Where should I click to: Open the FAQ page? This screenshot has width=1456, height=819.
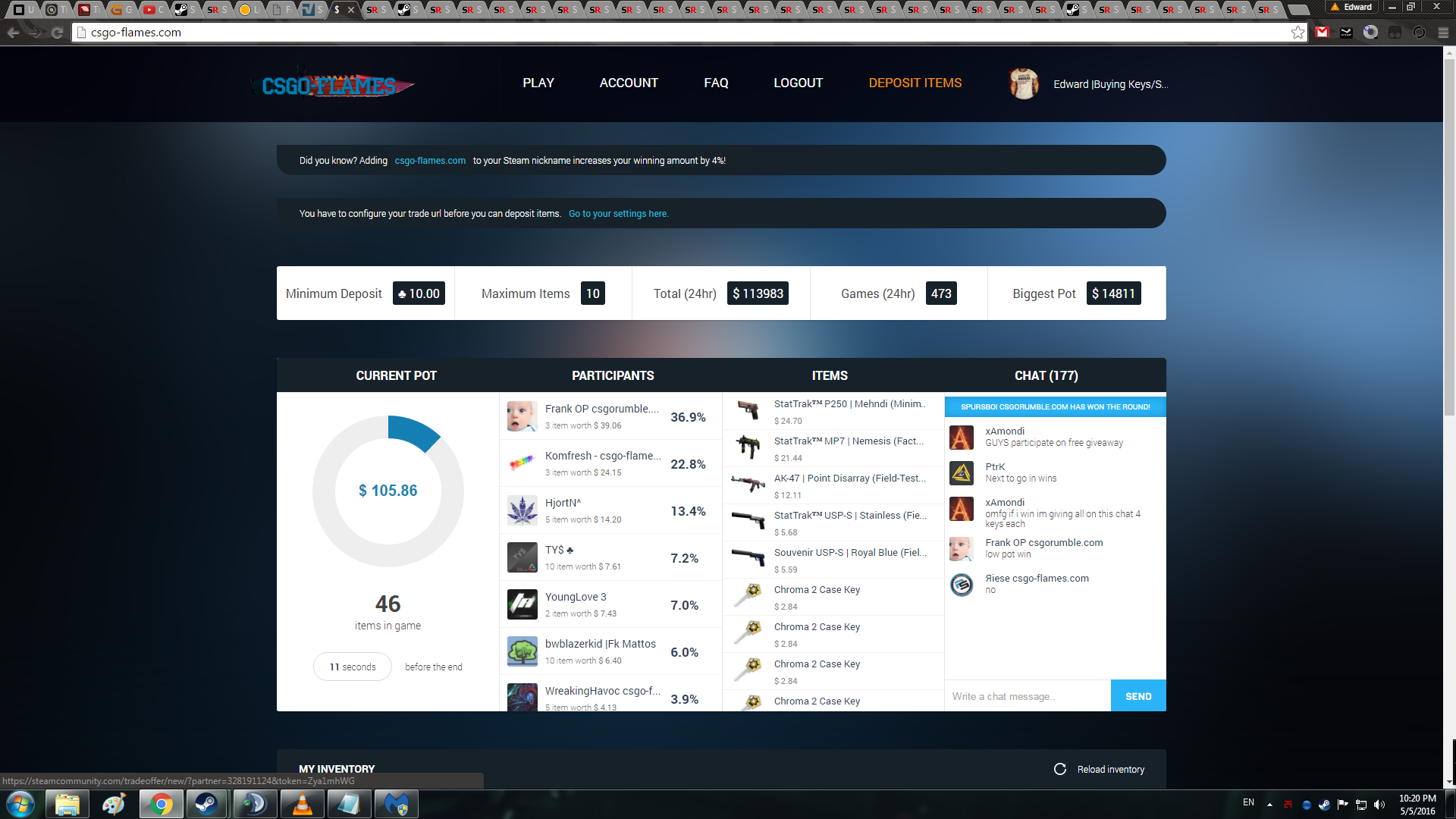pyautogui.click(x=716, y=83)
